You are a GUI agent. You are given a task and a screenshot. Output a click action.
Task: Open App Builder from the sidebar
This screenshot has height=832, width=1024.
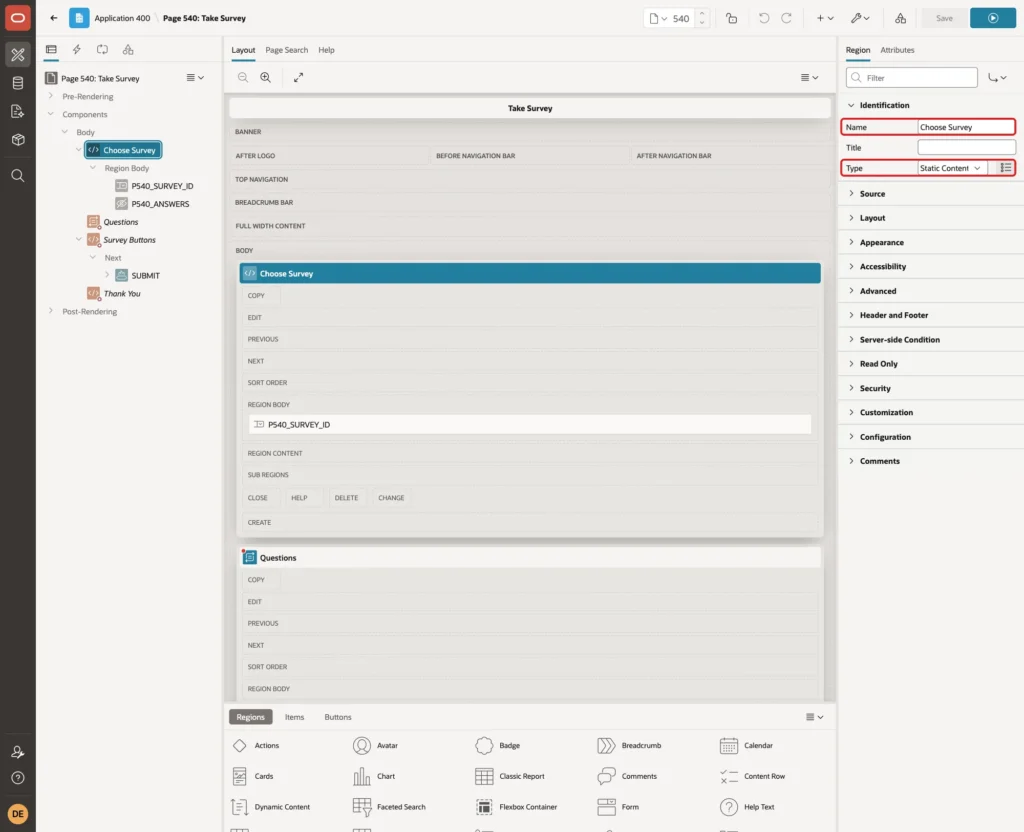click(18, 55)
